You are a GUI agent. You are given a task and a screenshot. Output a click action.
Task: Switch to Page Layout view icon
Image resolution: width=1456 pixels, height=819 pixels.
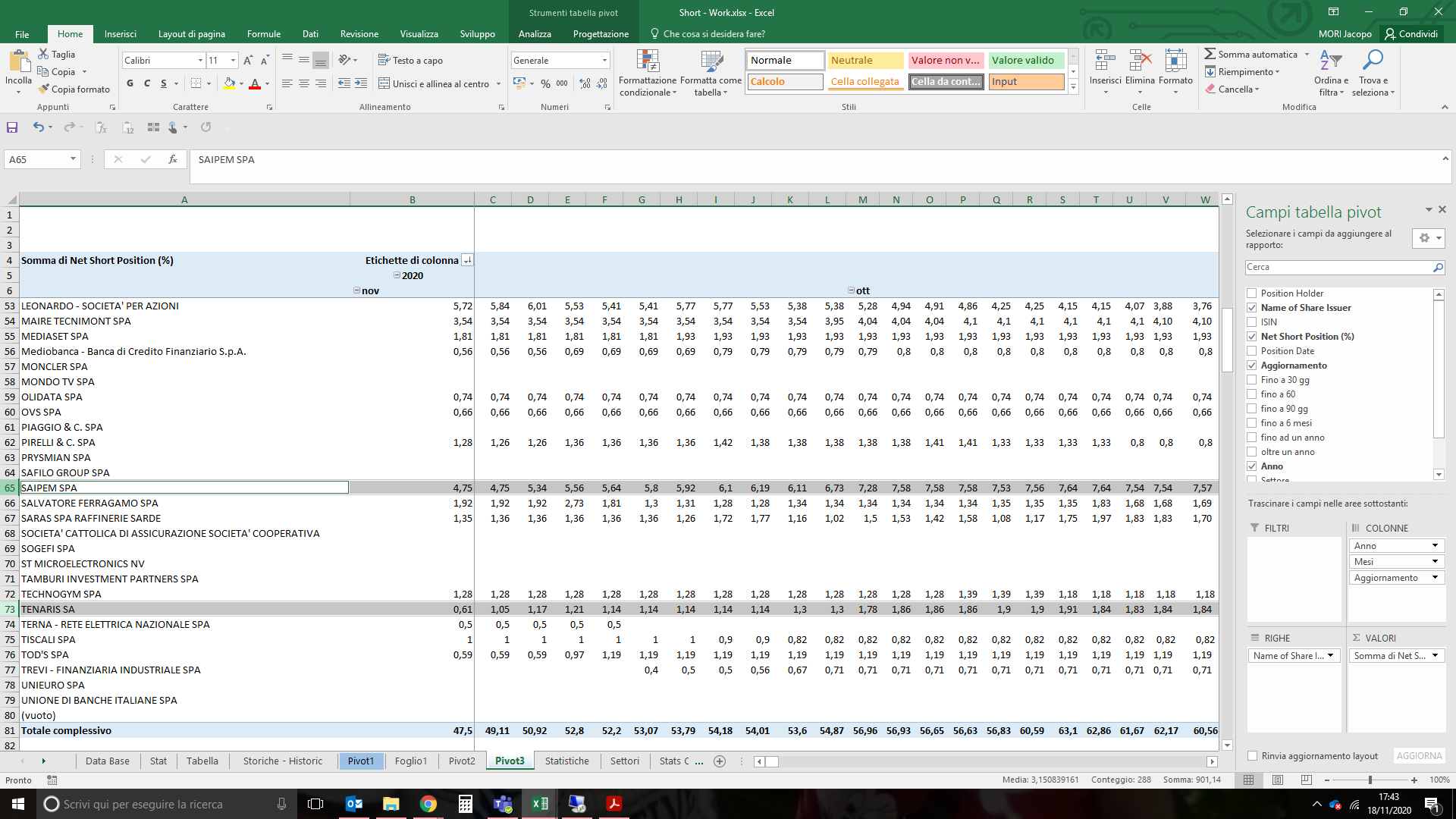tap(1278, 780)
